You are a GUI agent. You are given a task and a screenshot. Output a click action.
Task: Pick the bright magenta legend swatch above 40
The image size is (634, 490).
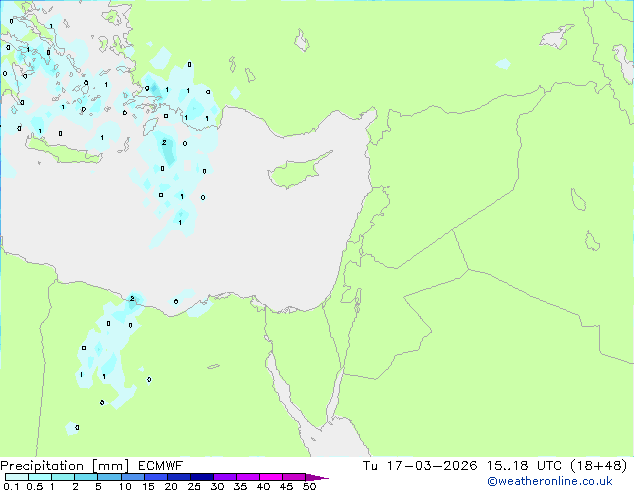[x=271, y=477]
